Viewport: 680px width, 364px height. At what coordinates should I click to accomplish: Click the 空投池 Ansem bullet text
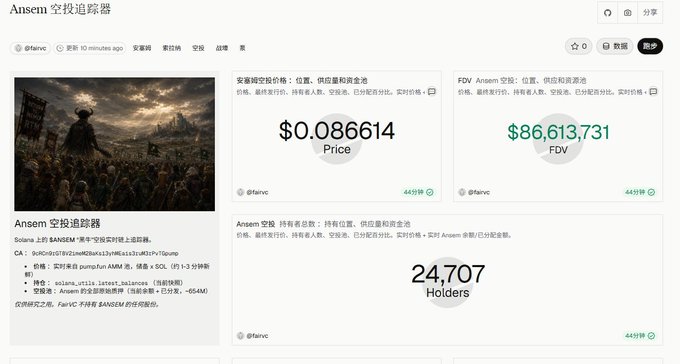121,291
